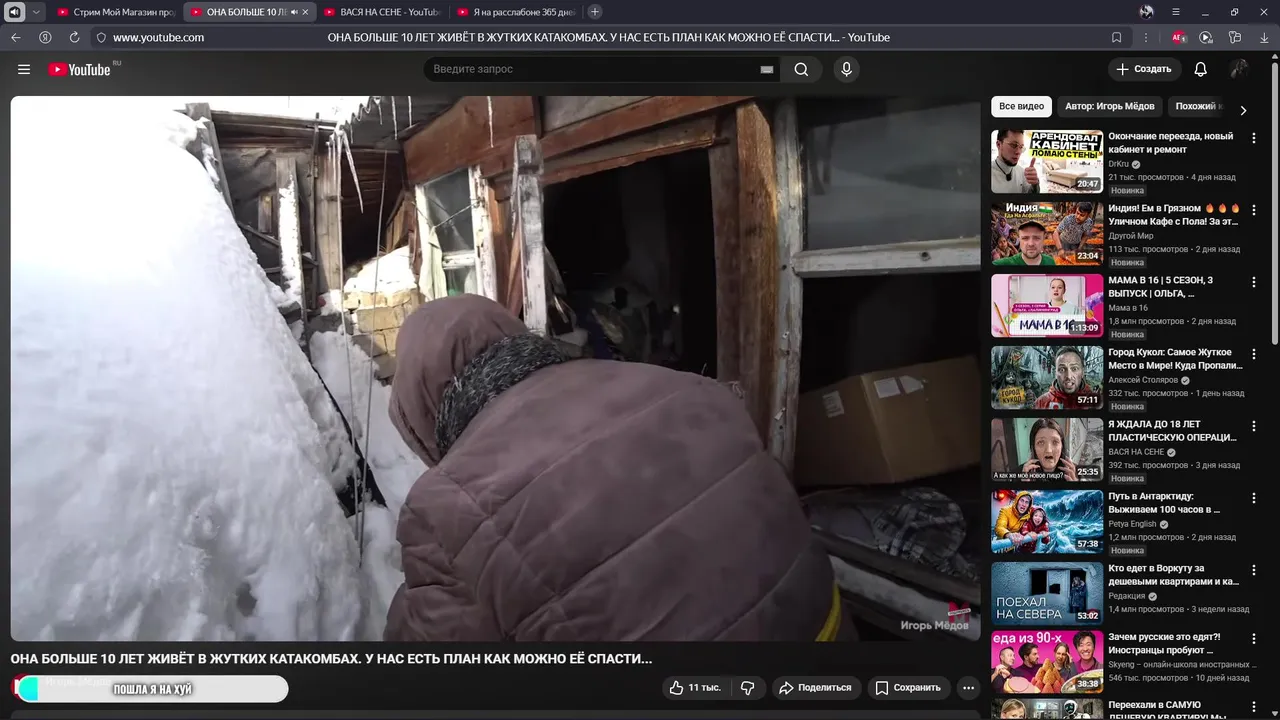Viewport: 1280px width, 720px height.
Task: Click the Поделиться share button
Action: (x=815, y=687)
